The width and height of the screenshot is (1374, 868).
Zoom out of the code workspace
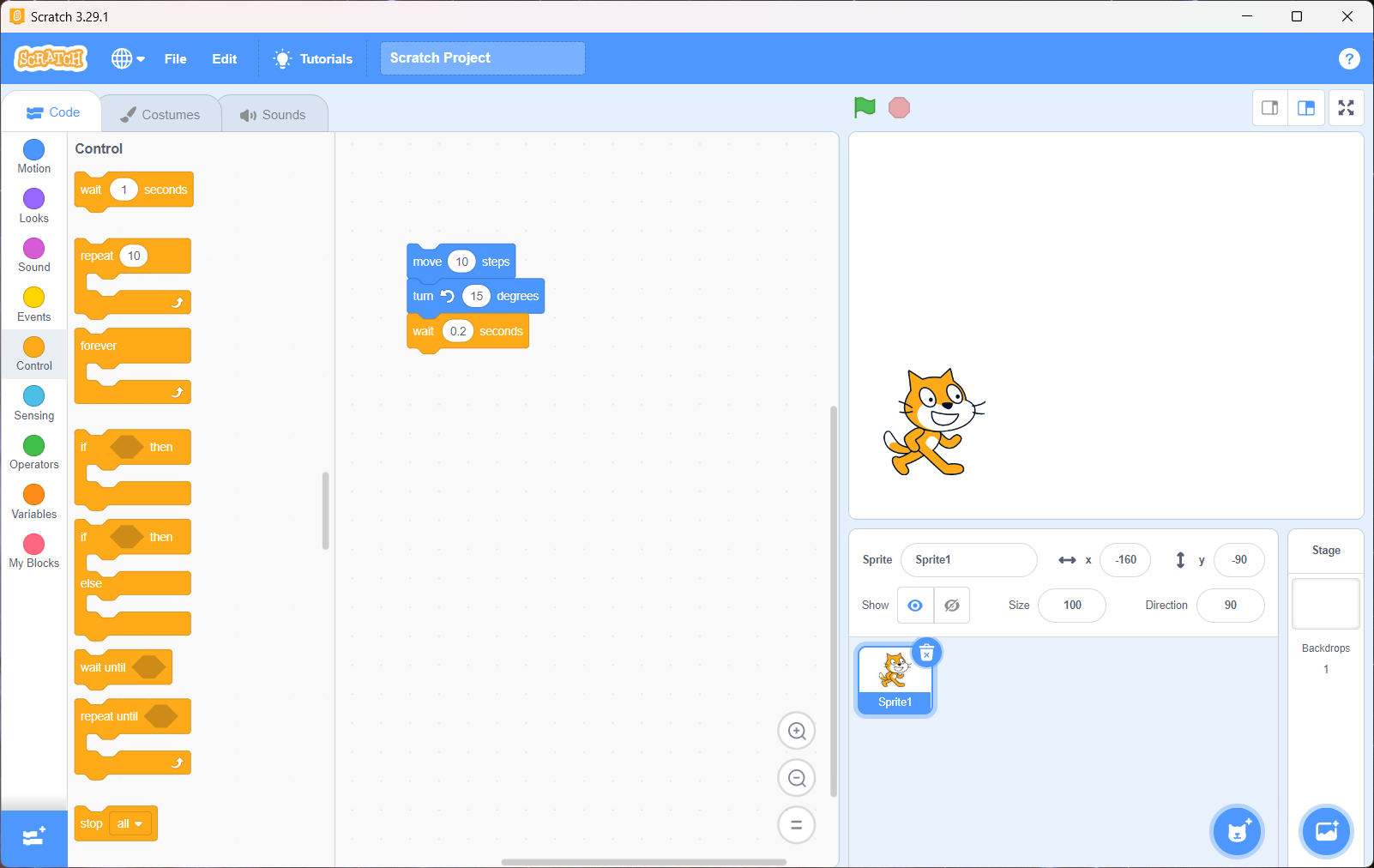(x=796, y=778)
